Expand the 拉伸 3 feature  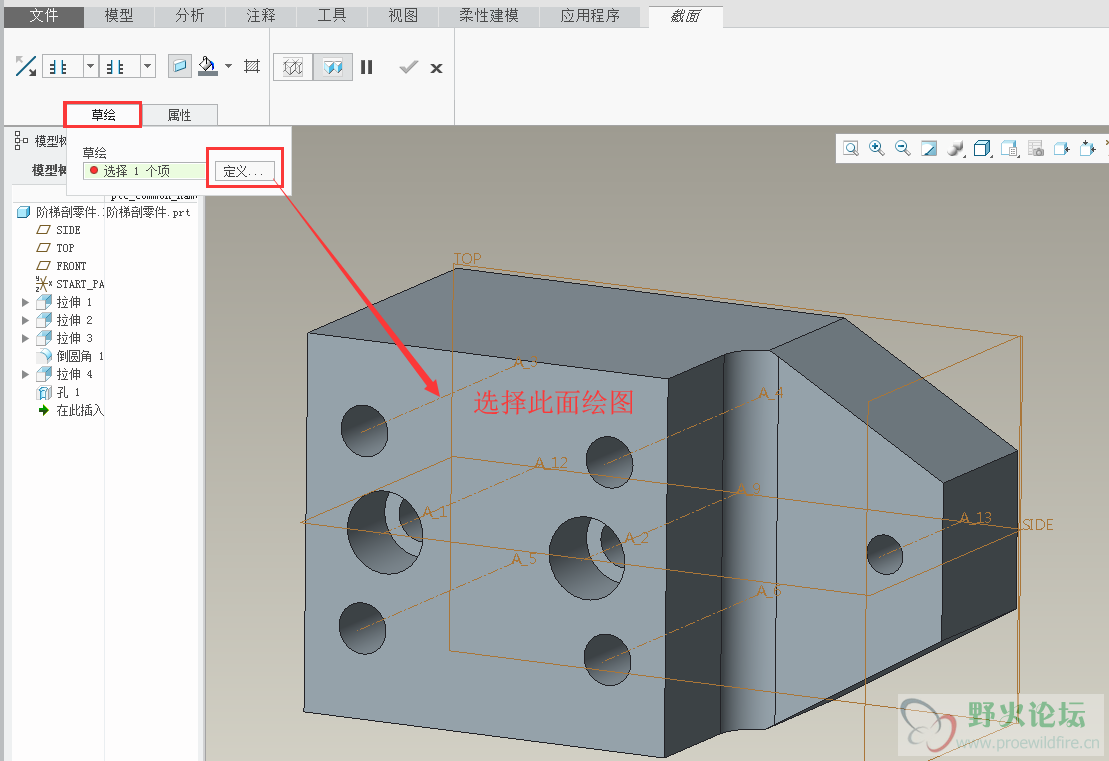pos(25,338)
